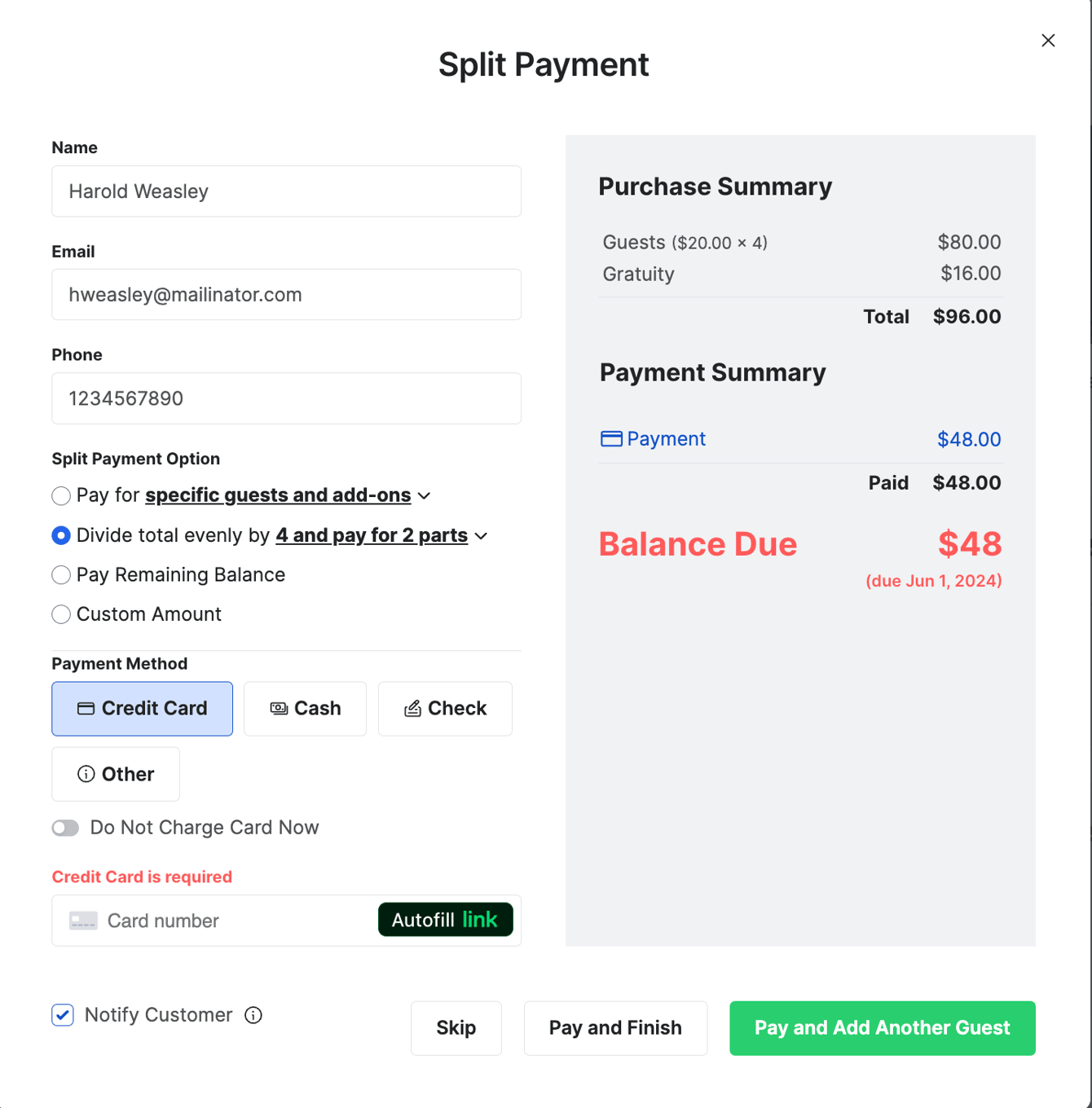Viewport: 1092px width, 1108px height.
Task: Click Pay and Finish
Action: (x=615, y=1028)
